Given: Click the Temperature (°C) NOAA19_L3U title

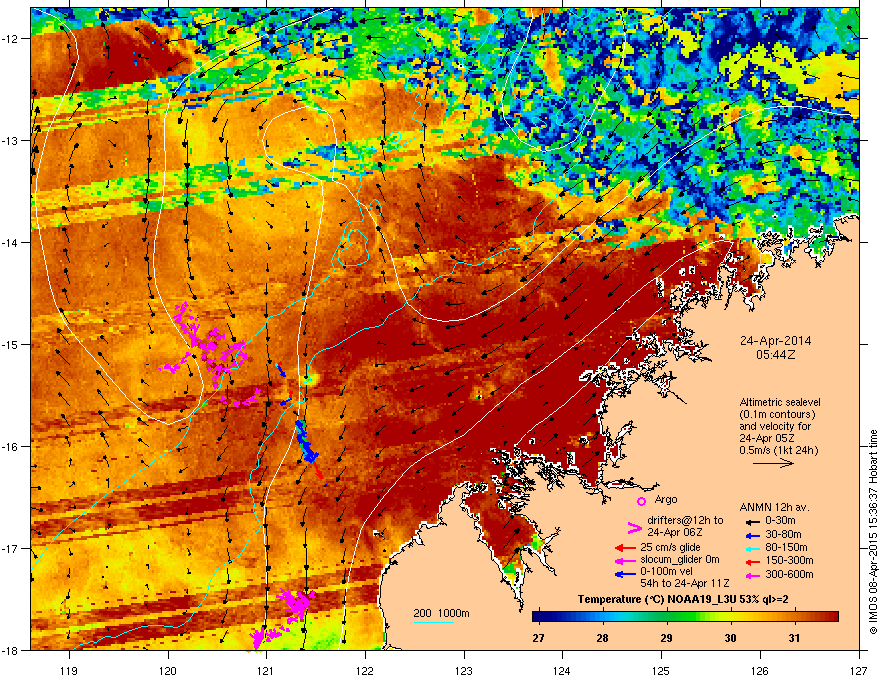Looking at the screenshot, I should point(683,600).
